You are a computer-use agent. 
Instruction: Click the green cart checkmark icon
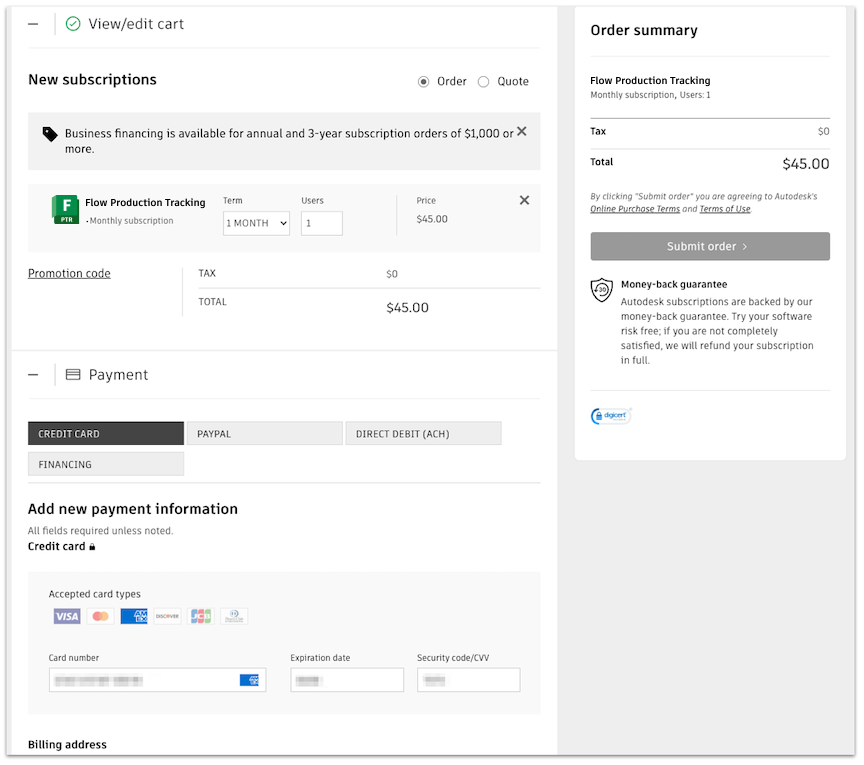[x=73, y=24]
